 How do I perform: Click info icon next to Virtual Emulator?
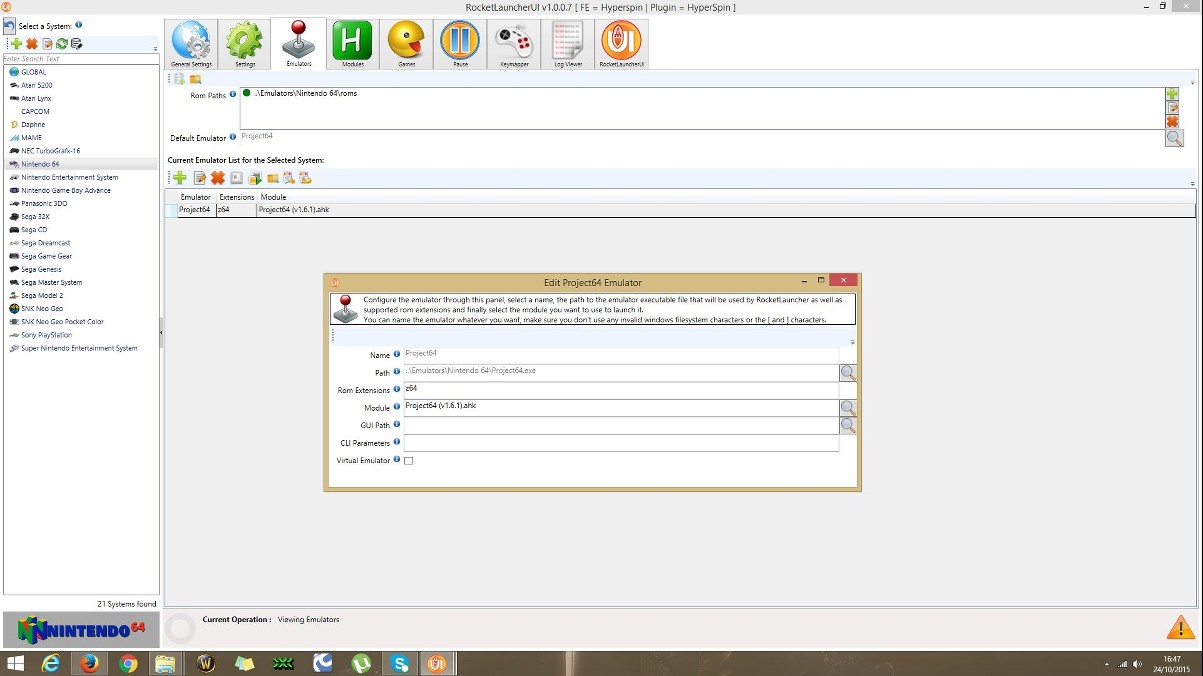coord(397,459)
